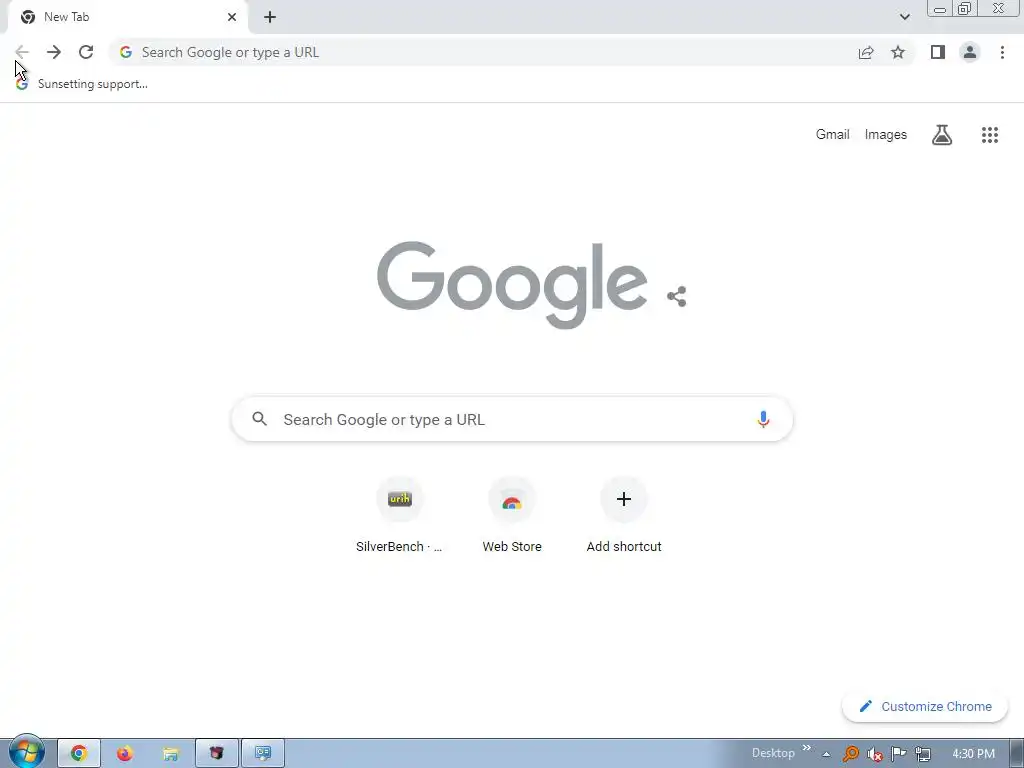Open File Explorer from taskbar
Viewport: 1024px width, 768px height.
pyautogui.click(x=170, y=754)
